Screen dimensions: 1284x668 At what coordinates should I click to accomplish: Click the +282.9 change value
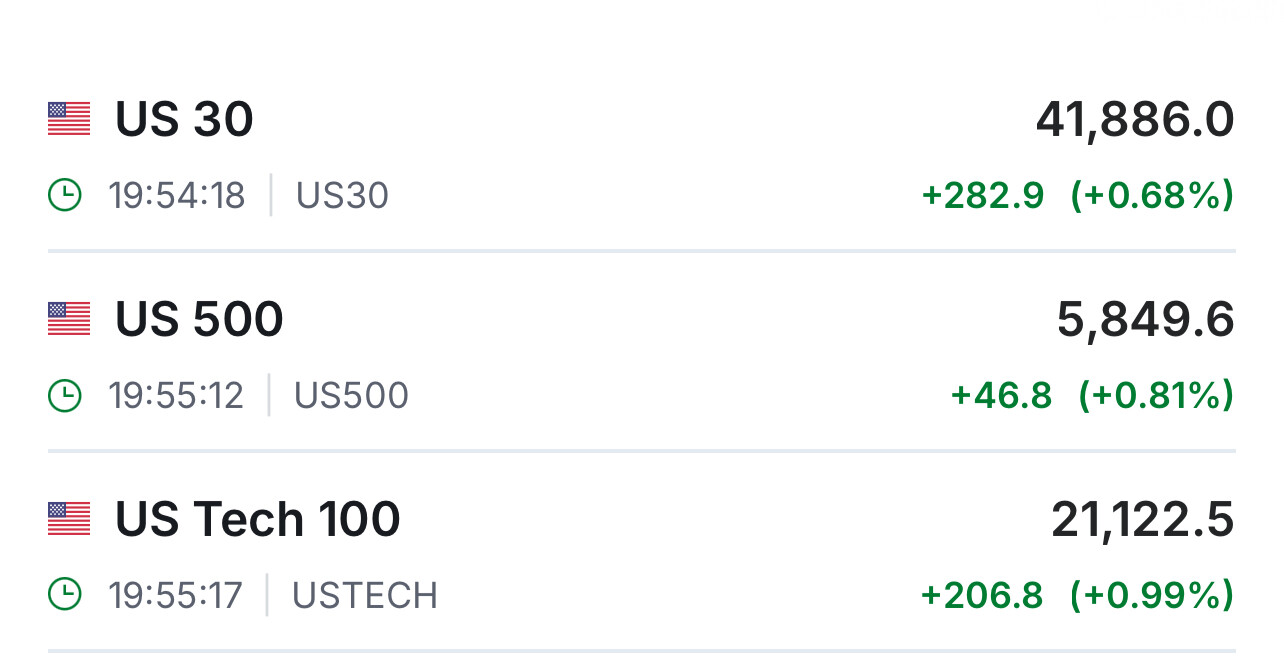click(x=982, y=196)
